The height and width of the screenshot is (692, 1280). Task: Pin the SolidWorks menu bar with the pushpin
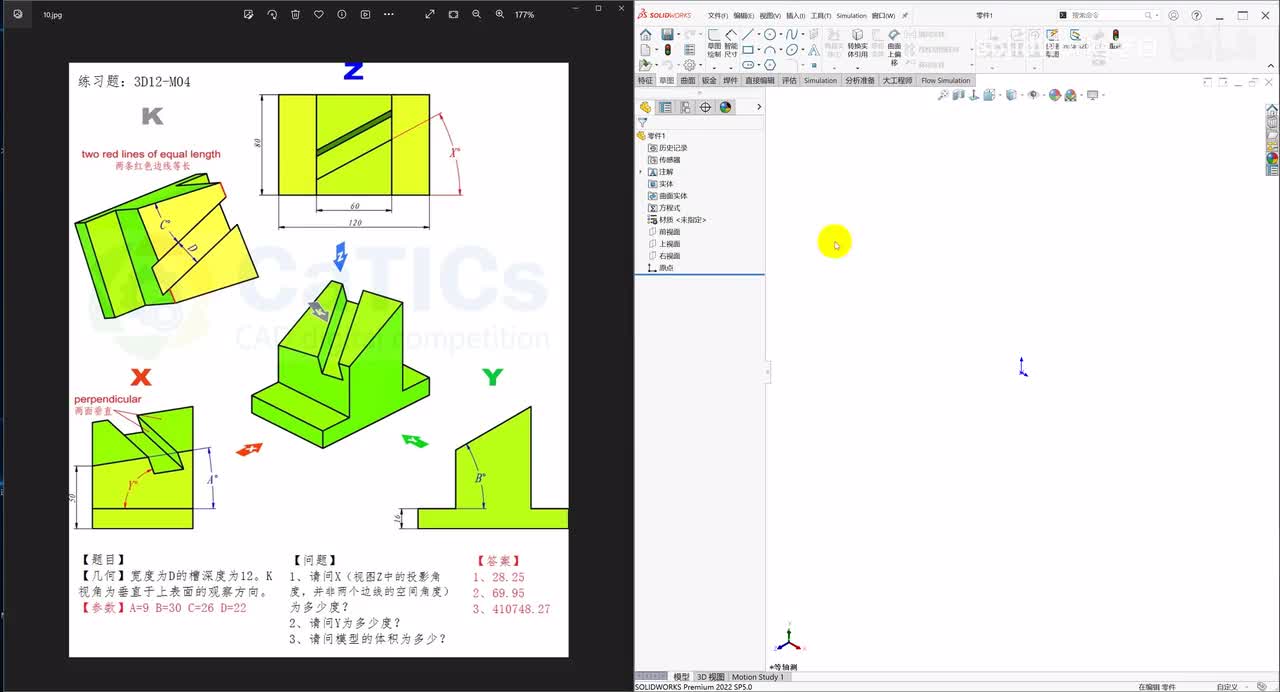pos(905,16)
